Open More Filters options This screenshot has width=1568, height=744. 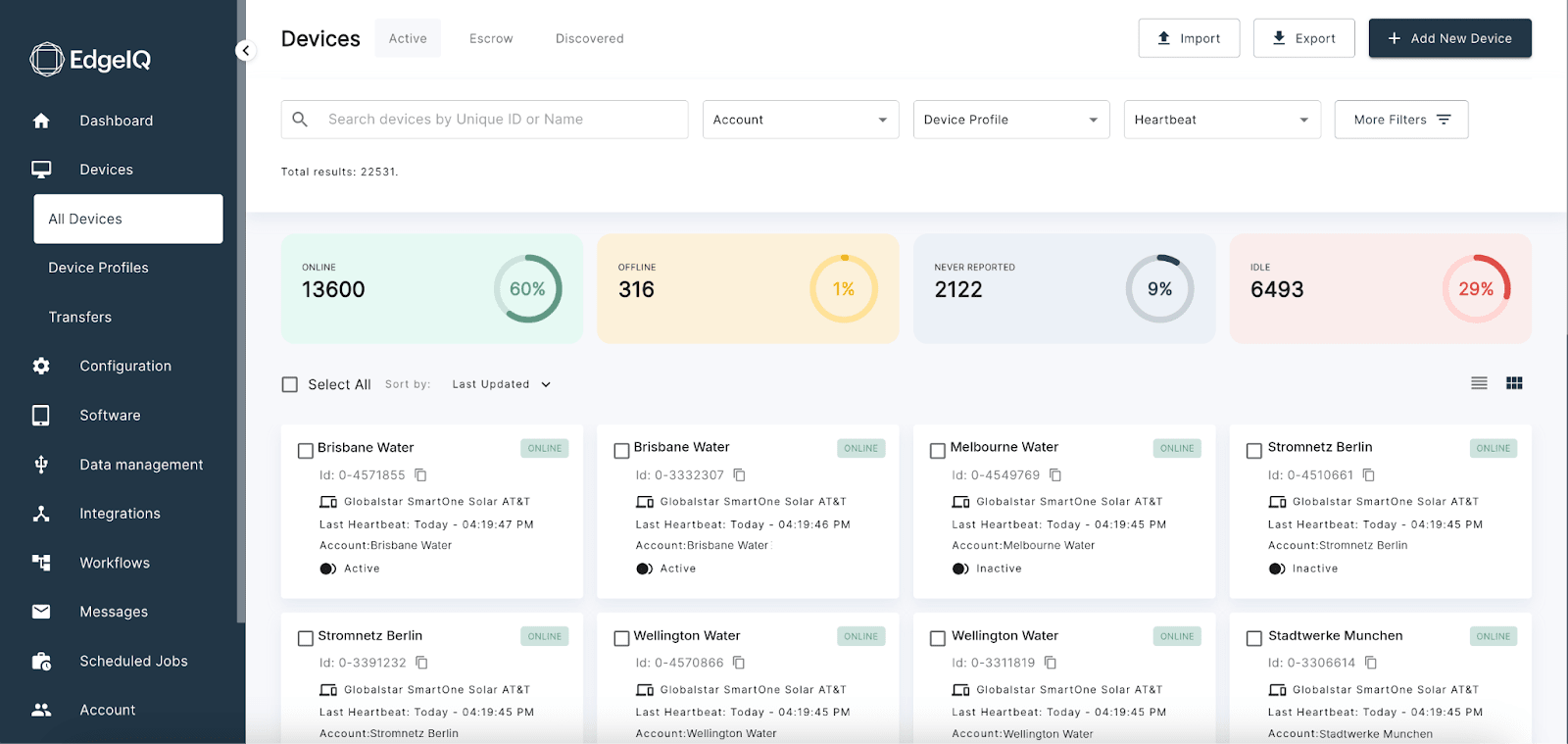[1401, 120]
